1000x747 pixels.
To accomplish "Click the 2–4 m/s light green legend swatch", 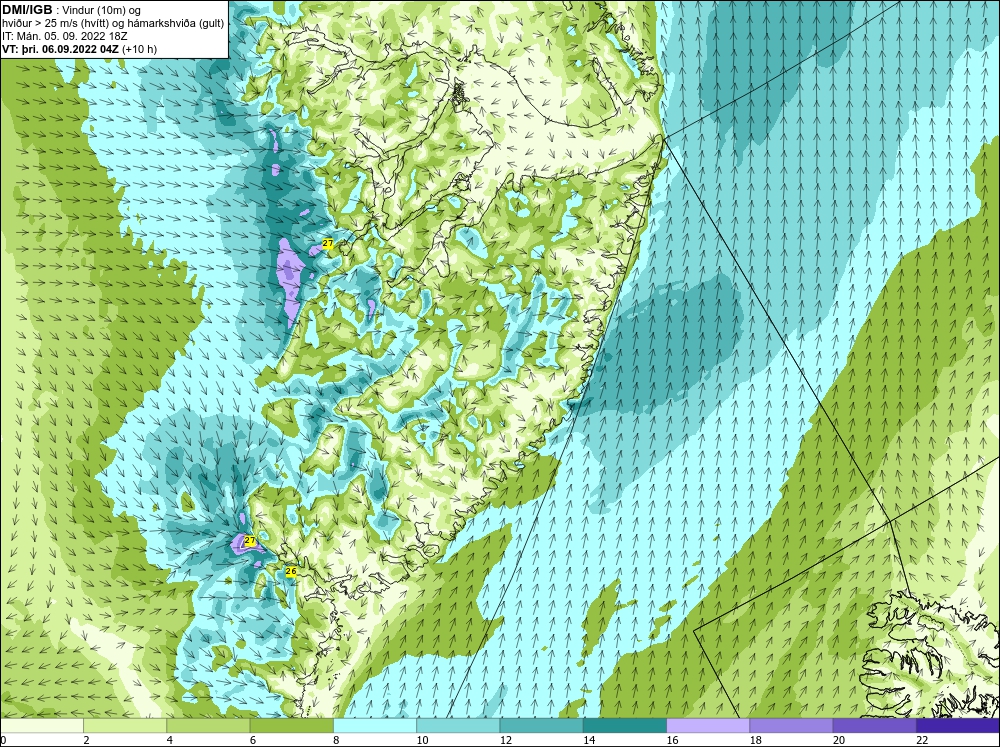I will point(125,726).
